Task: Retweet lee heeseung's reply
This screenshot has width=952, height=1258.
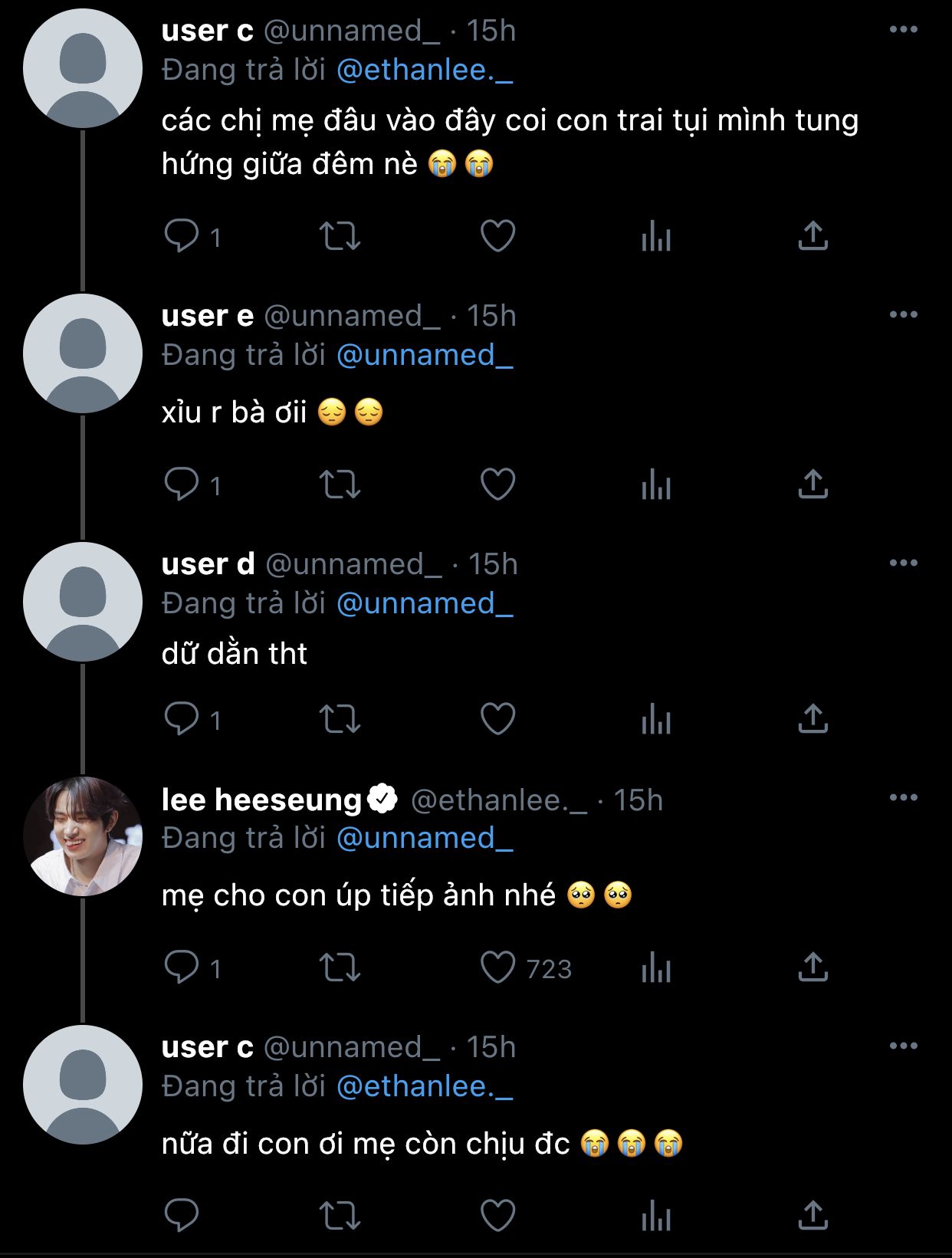Action: coord(340,967)
